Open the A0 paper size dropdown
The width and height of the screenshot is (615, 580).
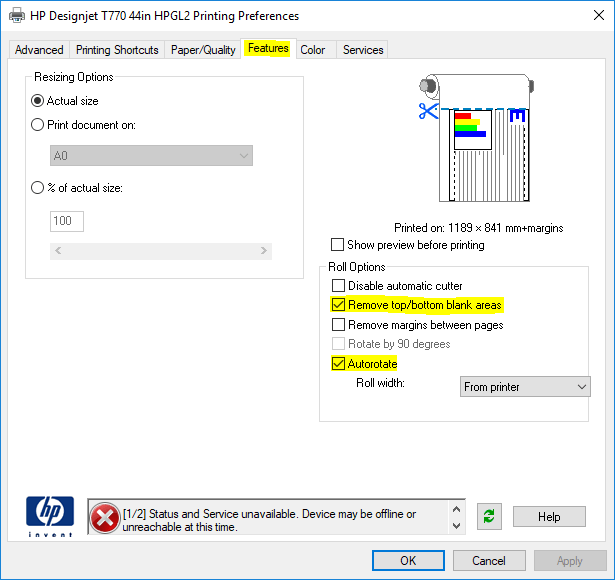click(151, 156)
